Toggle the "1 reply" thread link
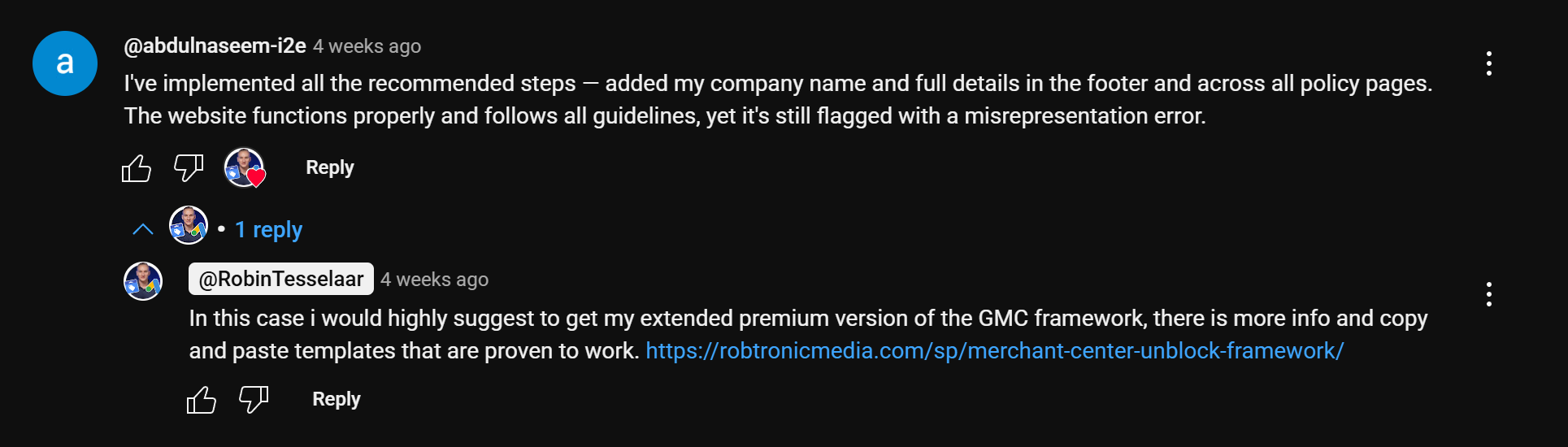This screenshot has width=1568, height=447. 269,230
